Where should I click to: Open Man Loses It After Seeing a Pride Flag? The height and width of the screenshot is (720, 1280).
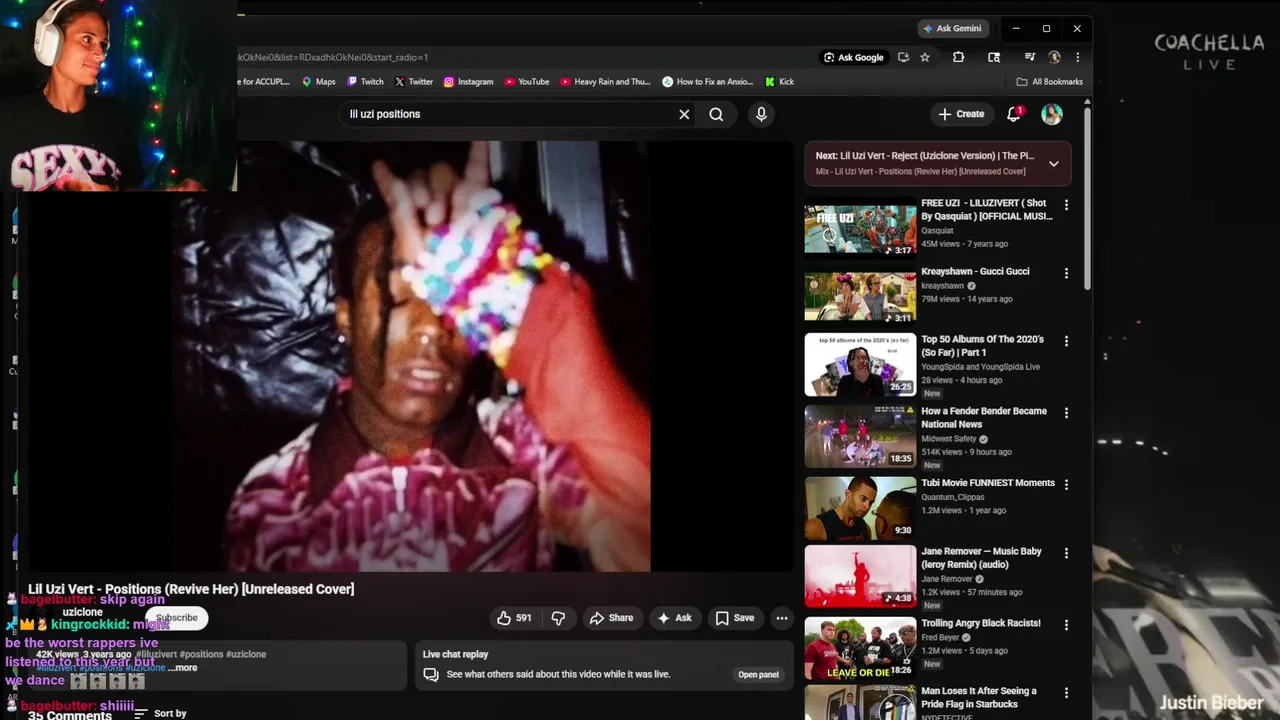pos(979,697)
